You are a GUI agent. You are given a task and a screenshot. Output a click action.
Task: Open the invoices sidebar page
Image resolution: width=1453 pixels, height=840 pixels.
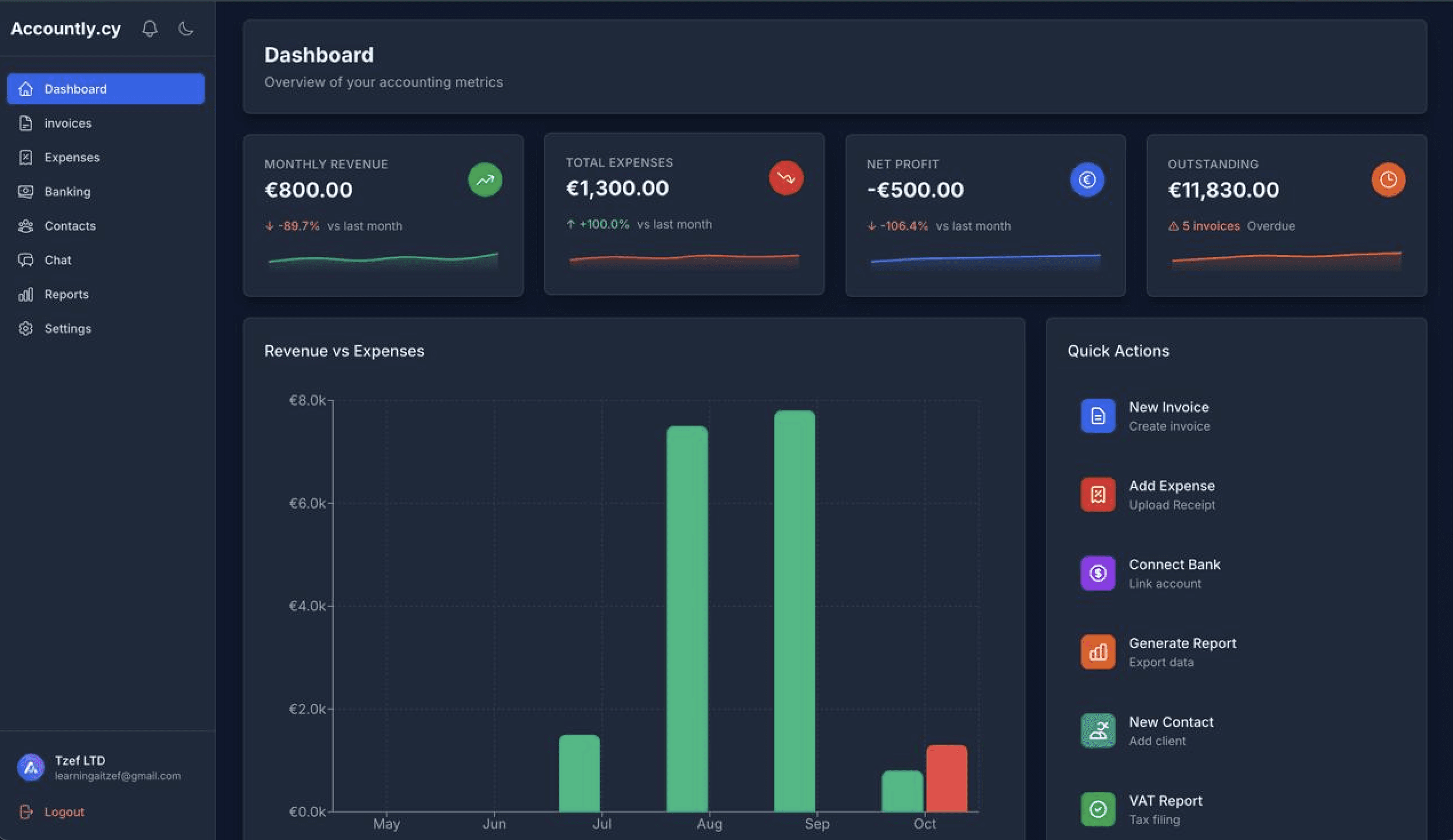pyautogui.click(x=67, y=123)
